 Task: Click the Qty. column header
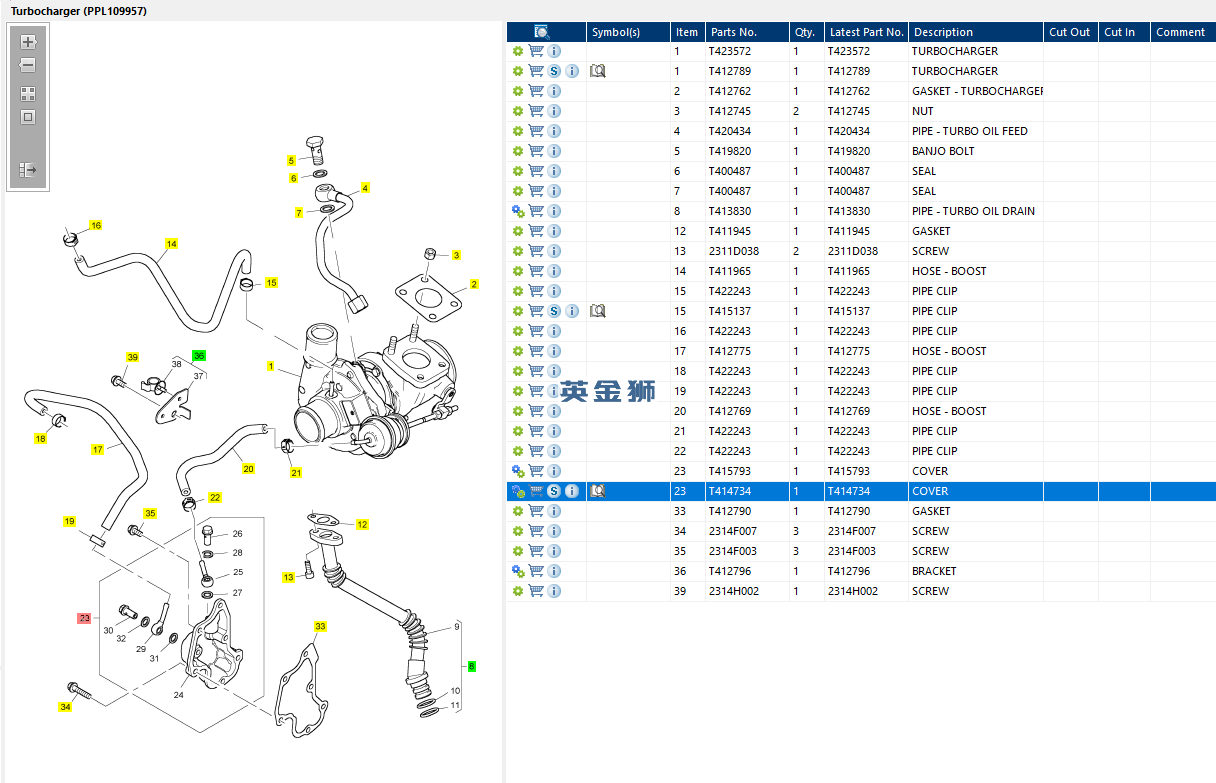(806, 32)
